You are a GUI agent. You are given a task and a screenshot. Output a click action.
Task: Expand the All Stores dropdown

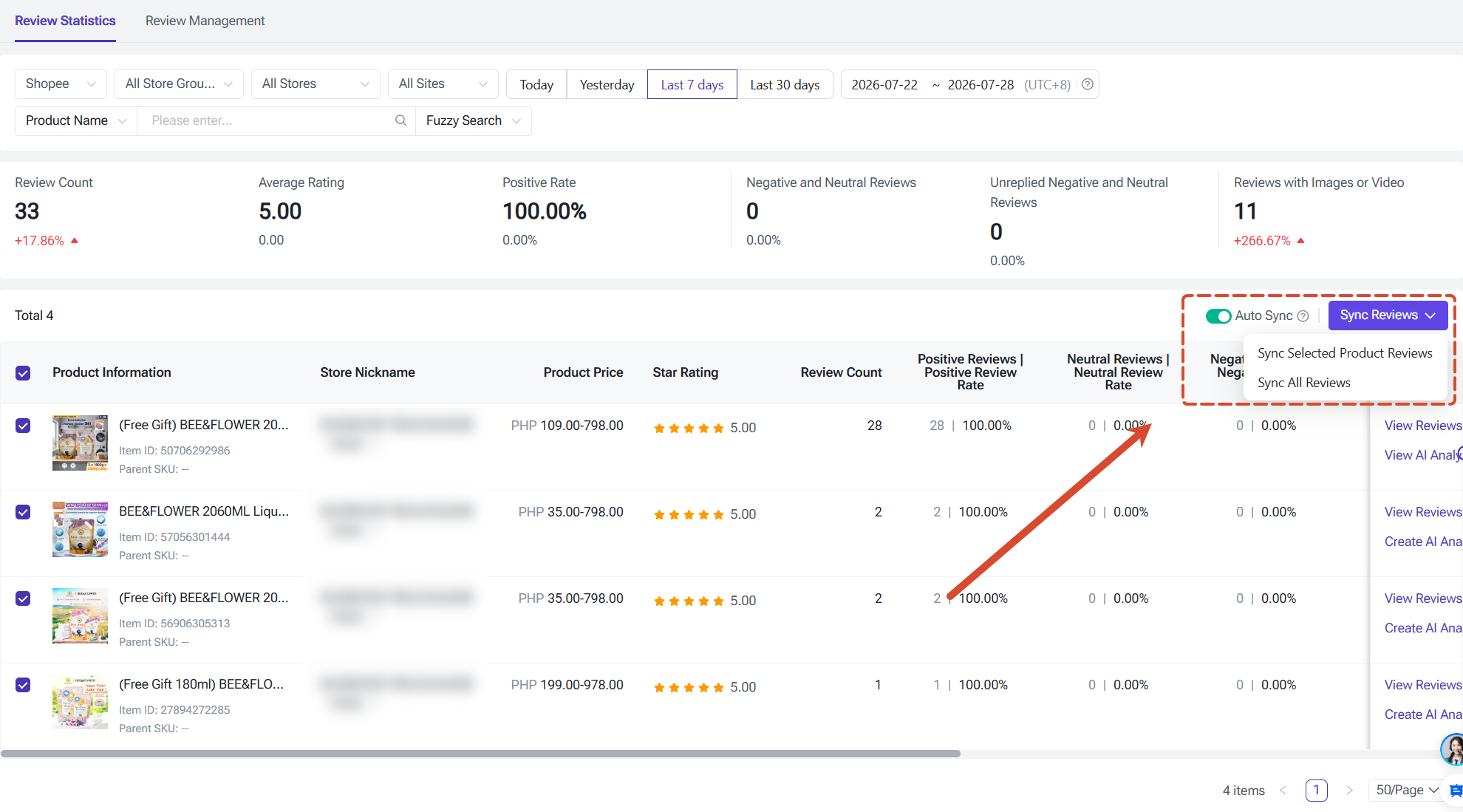click(x=316, y=84)
